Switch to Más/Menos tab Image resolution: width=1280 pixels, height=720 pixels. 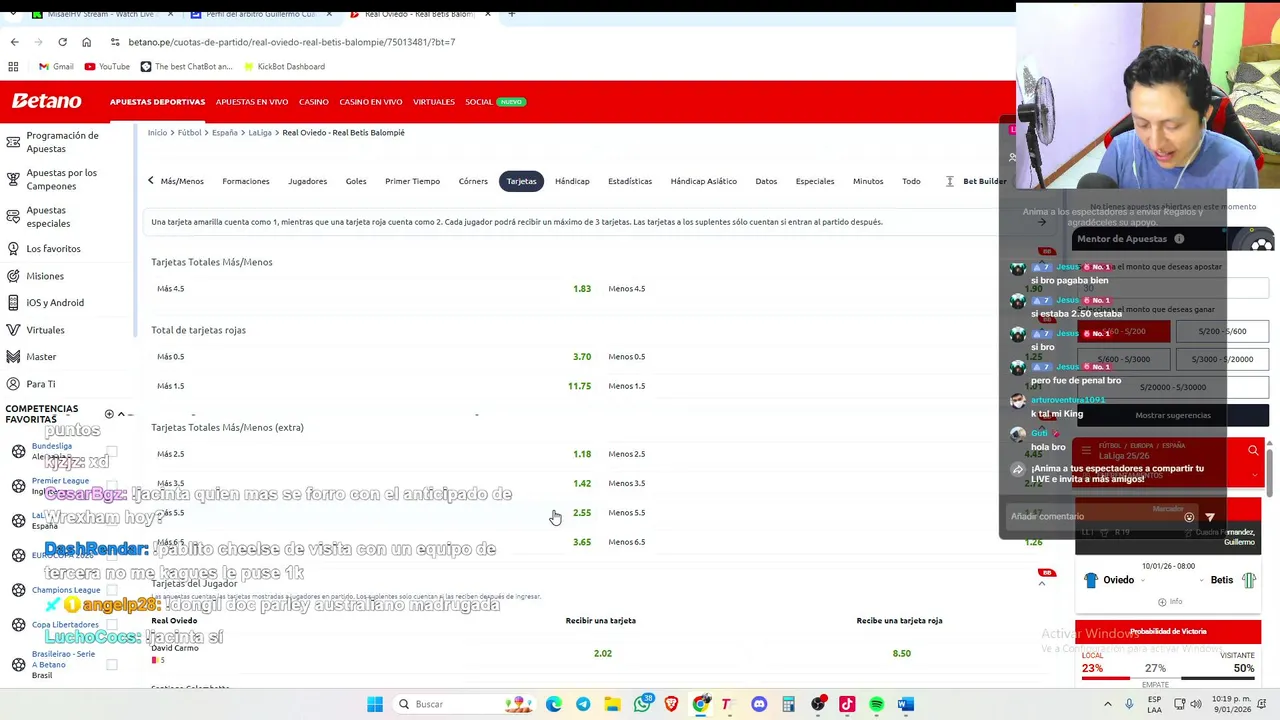tap(182, 181)
